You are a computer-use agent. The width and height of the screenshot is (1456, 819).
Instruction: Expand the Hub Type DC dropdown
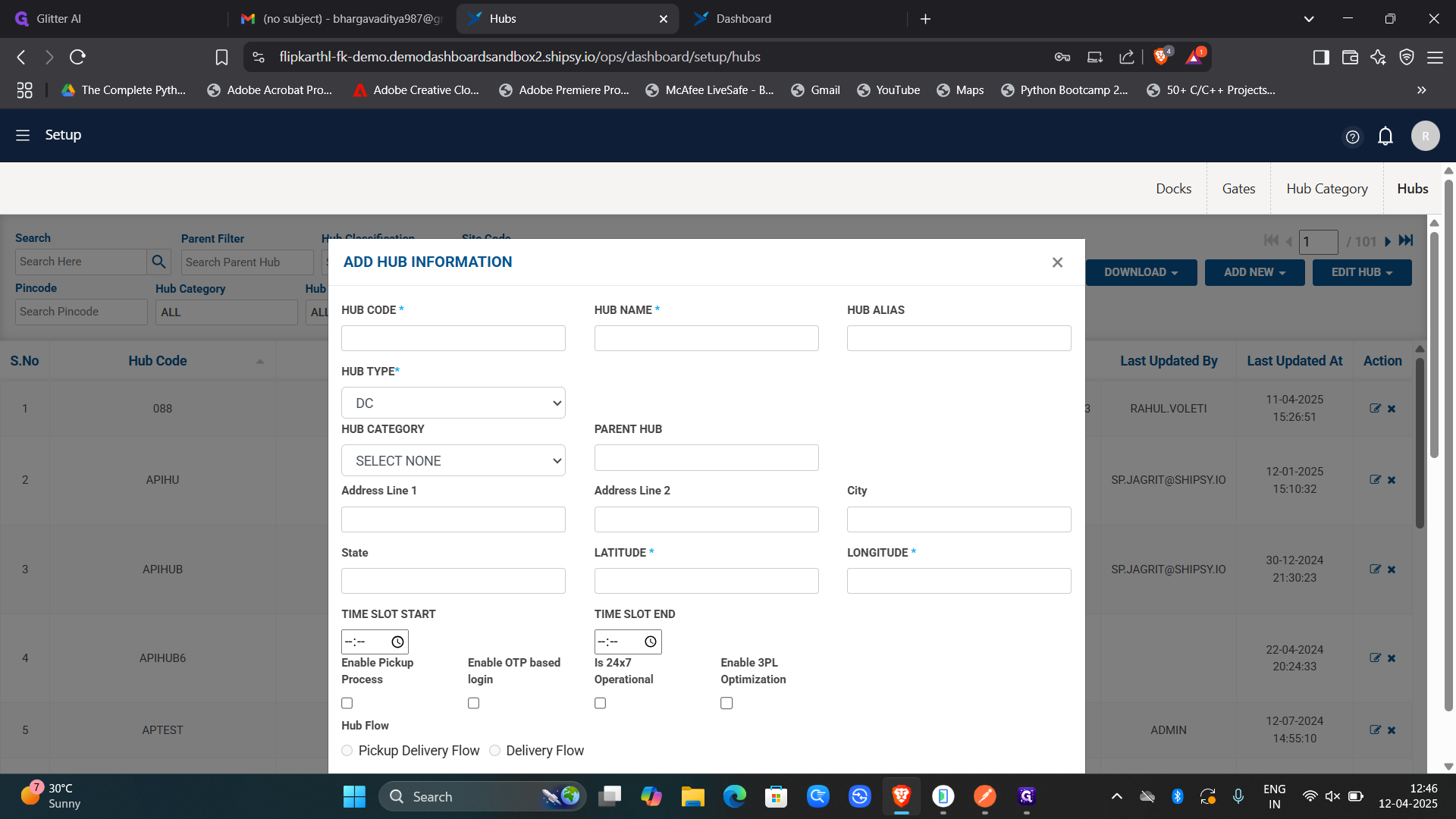coord(453,403)
